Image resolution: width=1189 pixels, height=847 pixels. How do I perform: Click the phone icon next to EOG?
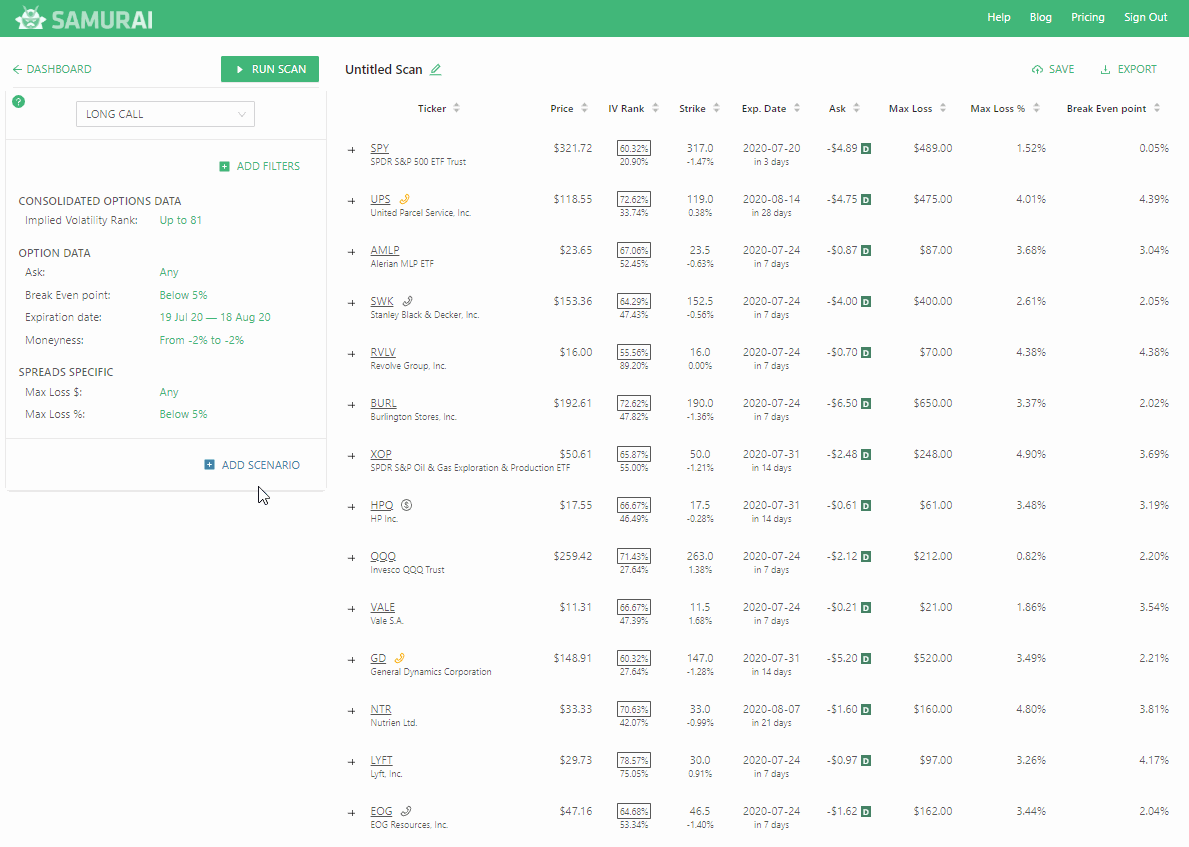[x=406, y=811]
